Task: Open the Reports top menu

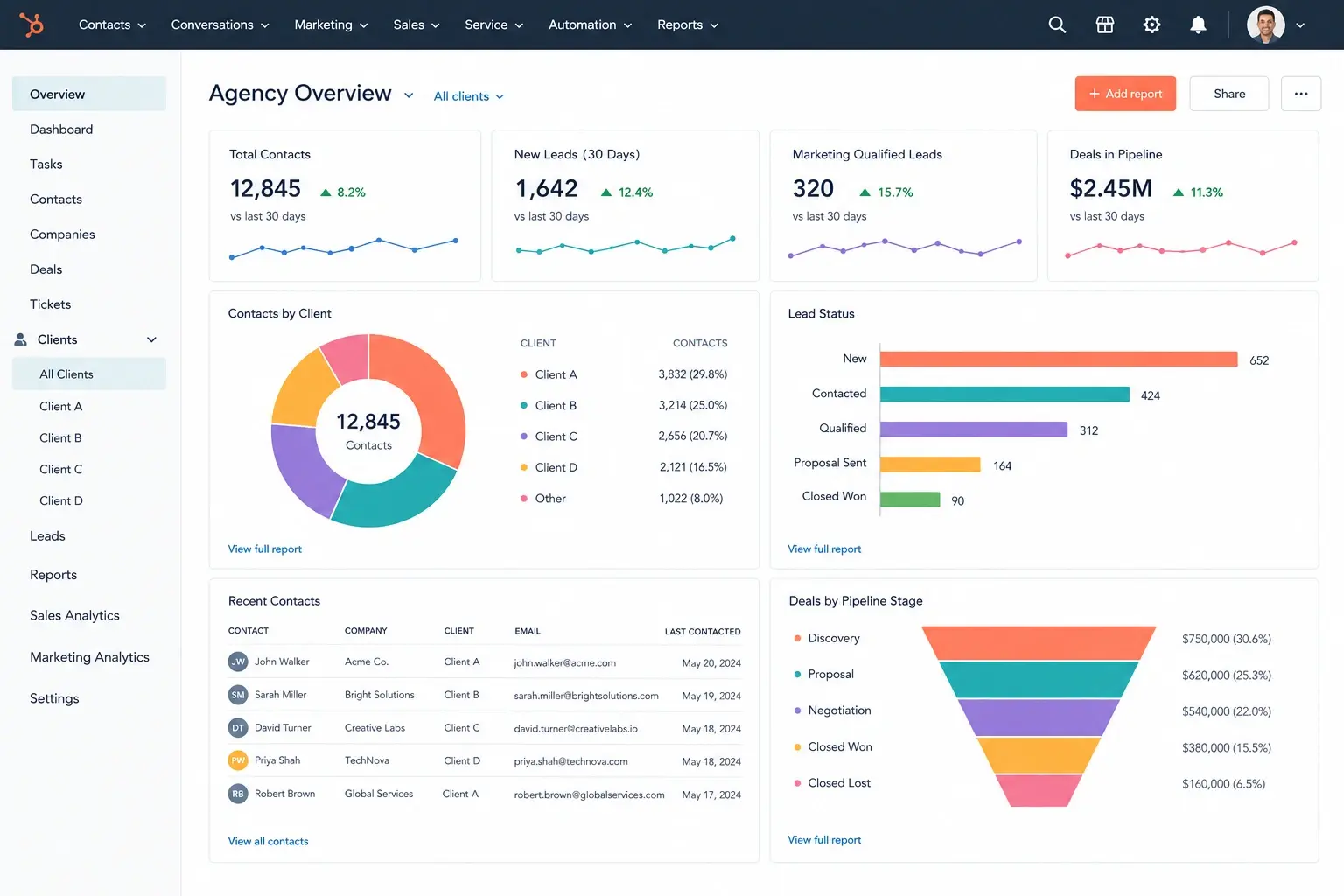Action: pos(688,24)
